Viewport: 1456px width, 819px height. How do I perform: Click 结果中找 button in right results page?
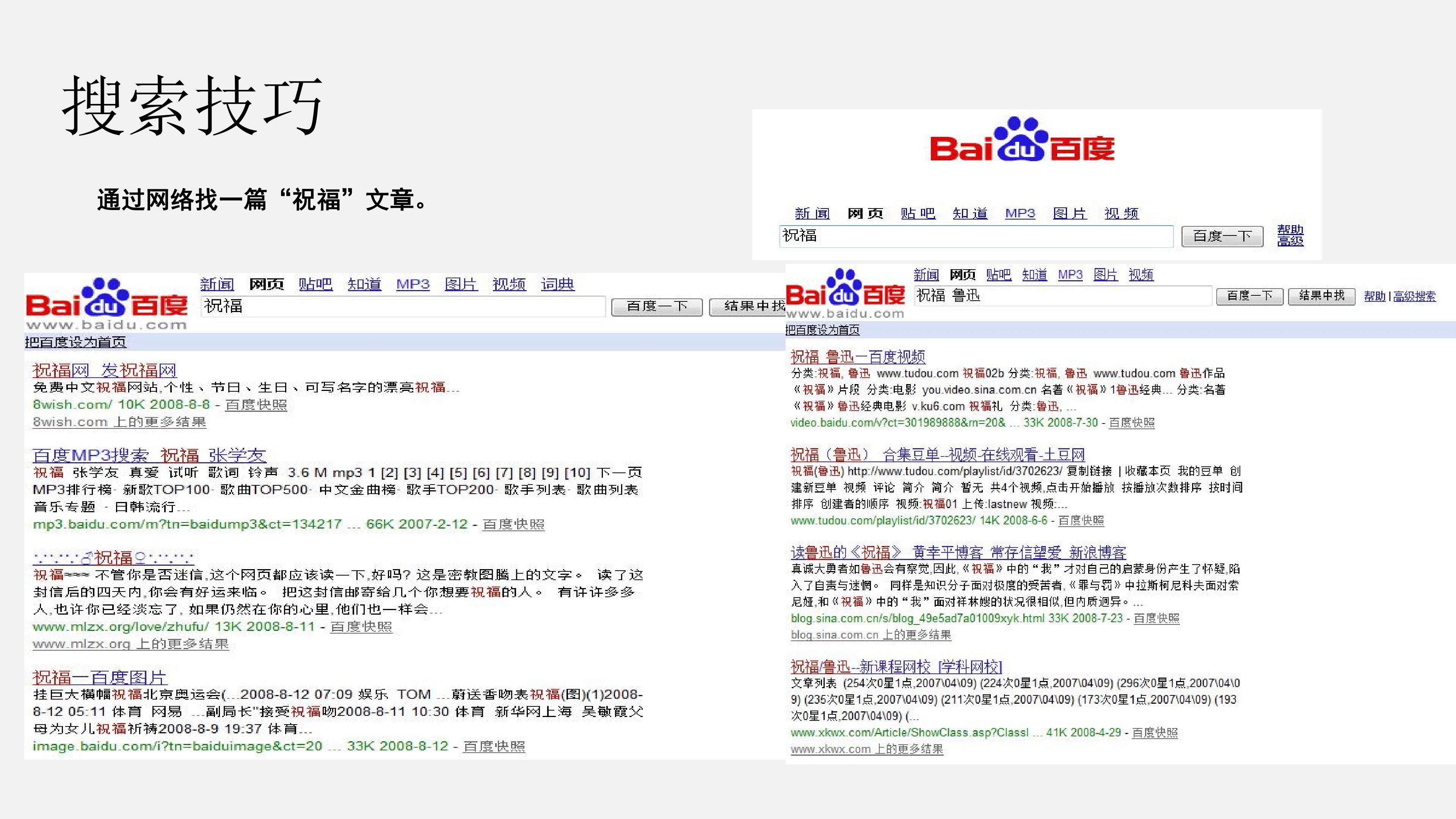point(1321,296)
